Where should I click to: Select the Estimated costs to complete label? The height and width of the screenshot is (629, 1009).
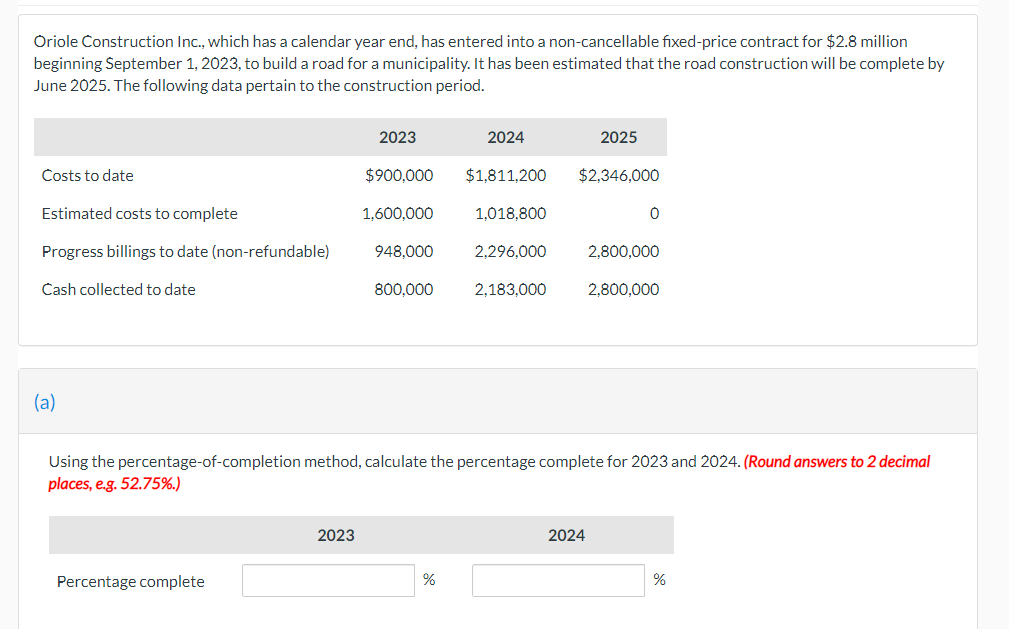139,213
